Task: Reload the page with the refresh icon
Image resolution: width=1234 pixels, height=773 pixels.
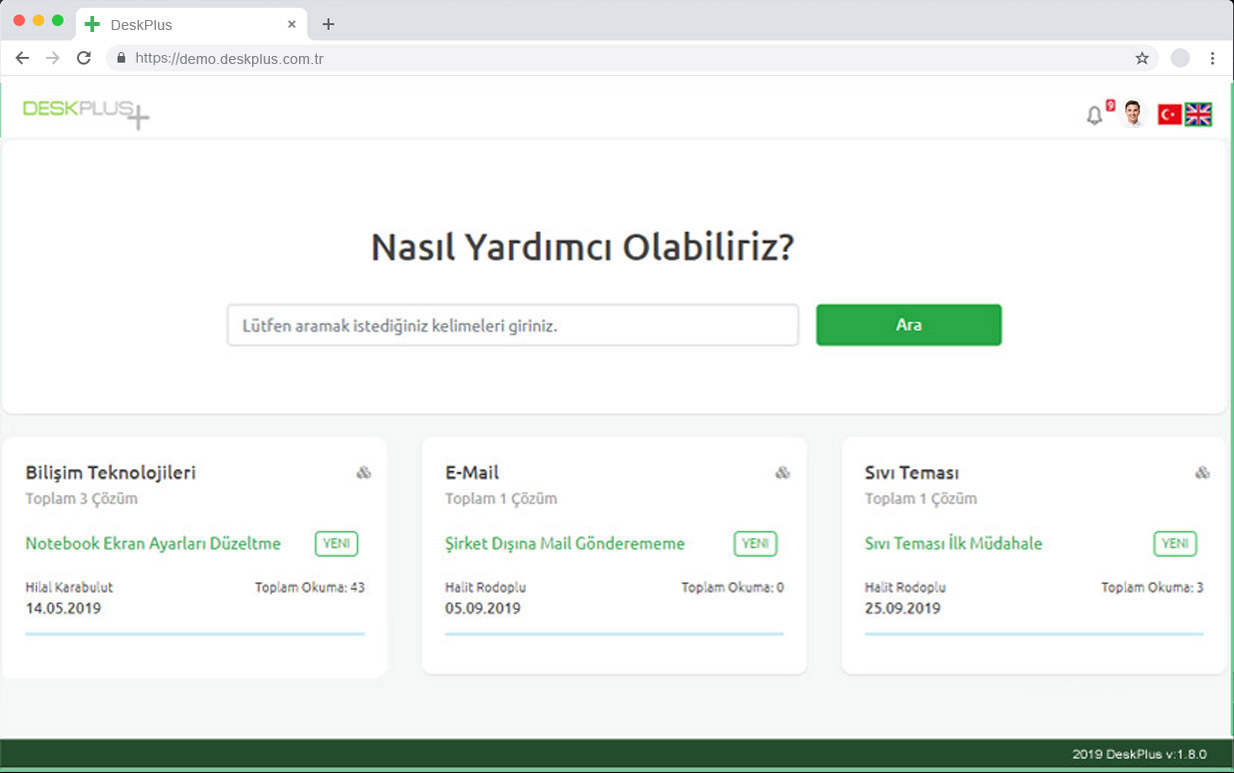Action: (x=84, y=58)
